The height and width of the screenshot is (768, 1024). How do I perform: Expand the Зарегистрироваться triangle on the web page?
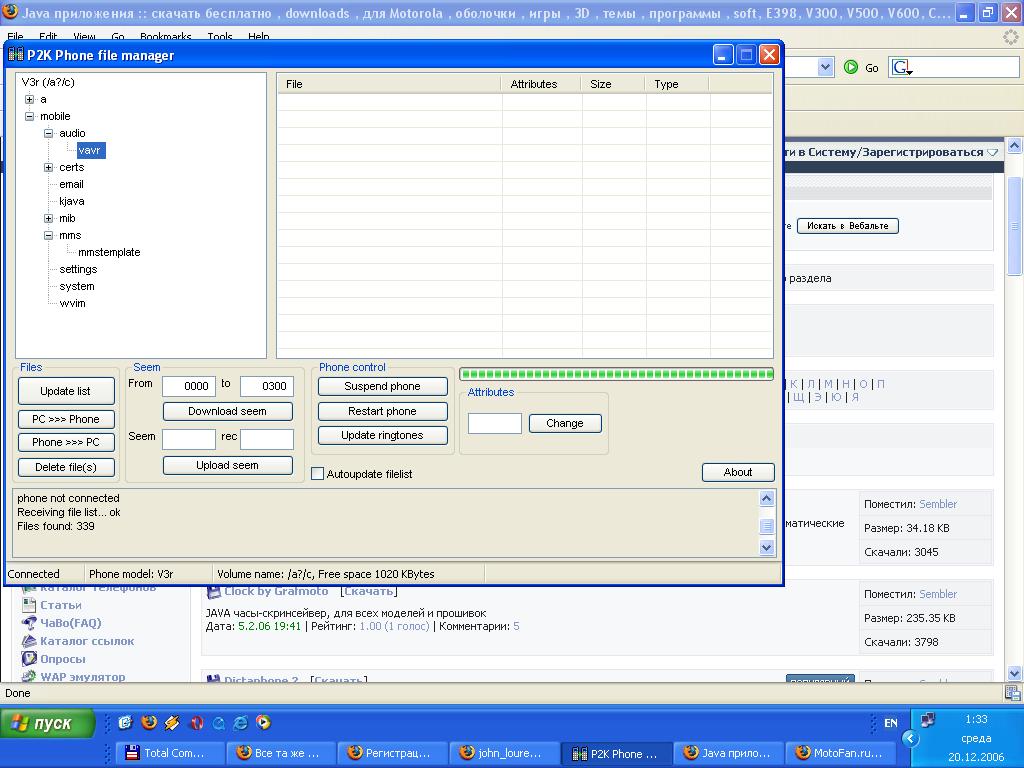click(x=993, y=152)
